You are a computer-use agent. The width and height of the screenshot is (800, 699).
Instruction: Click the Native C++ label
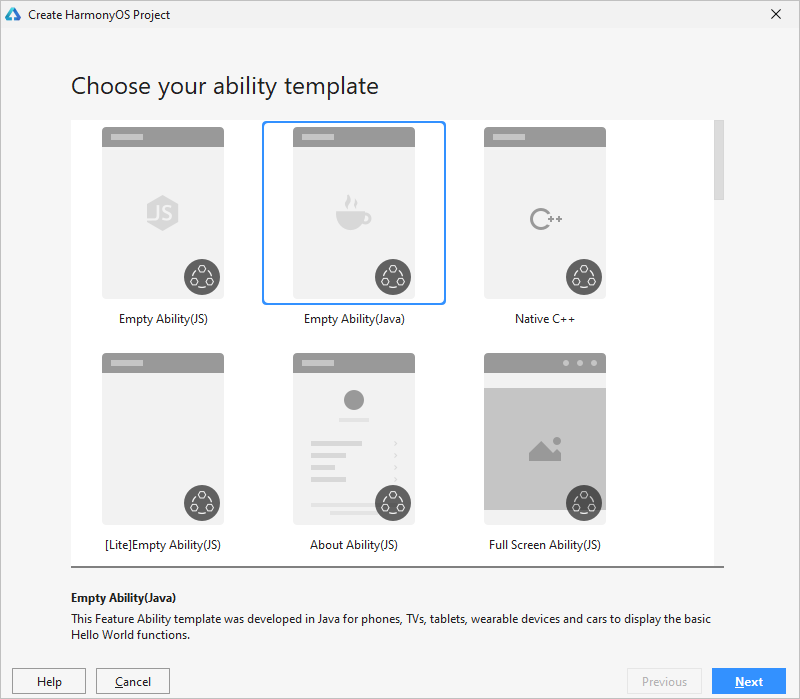pyautogui.click(x=545, y=319)
